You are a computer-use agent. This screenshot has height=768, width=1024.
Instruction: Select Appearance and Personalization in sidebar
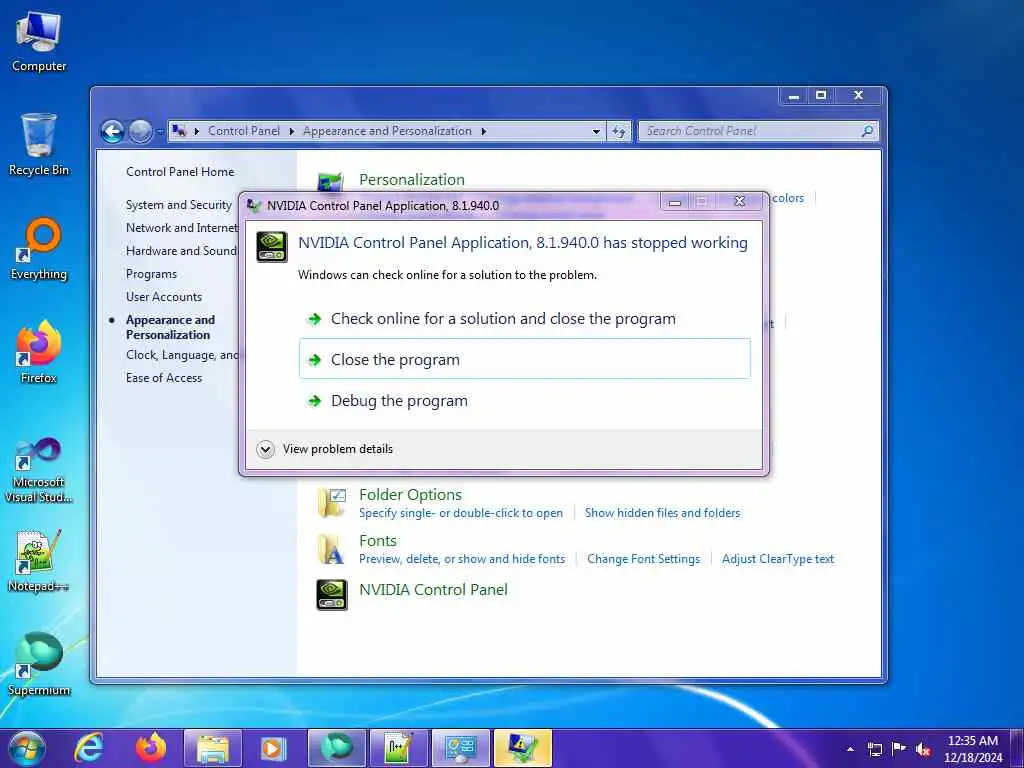click(x=170, y=327)
